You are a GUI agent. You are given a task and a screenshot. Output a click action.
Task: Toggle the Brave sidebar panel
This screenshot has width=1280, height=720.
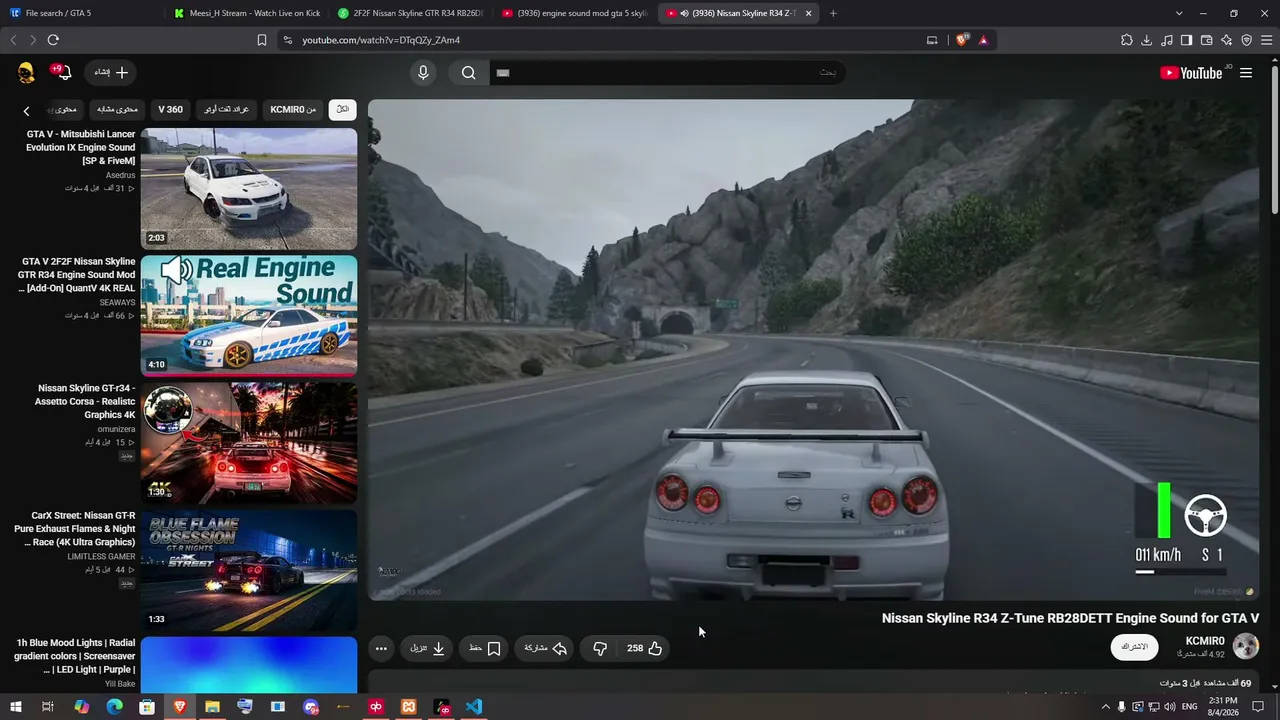(x=1187, y=40)
